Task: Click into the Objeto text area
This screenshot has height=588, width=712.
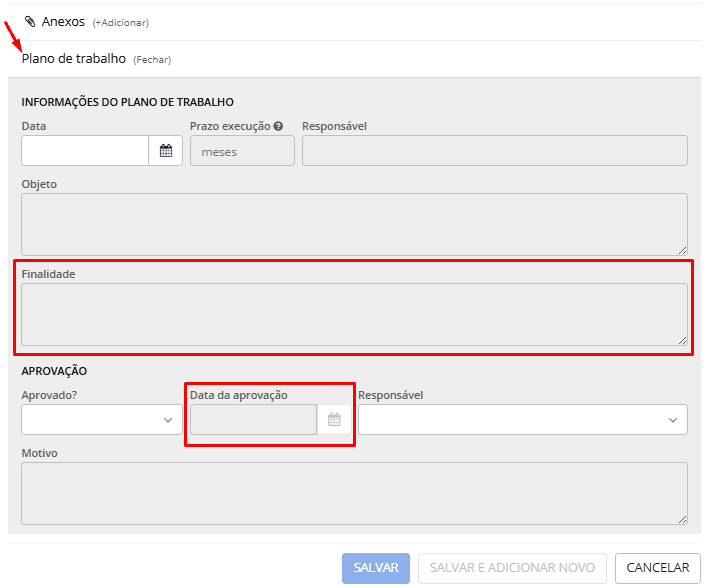Action: tap(354, 224)
